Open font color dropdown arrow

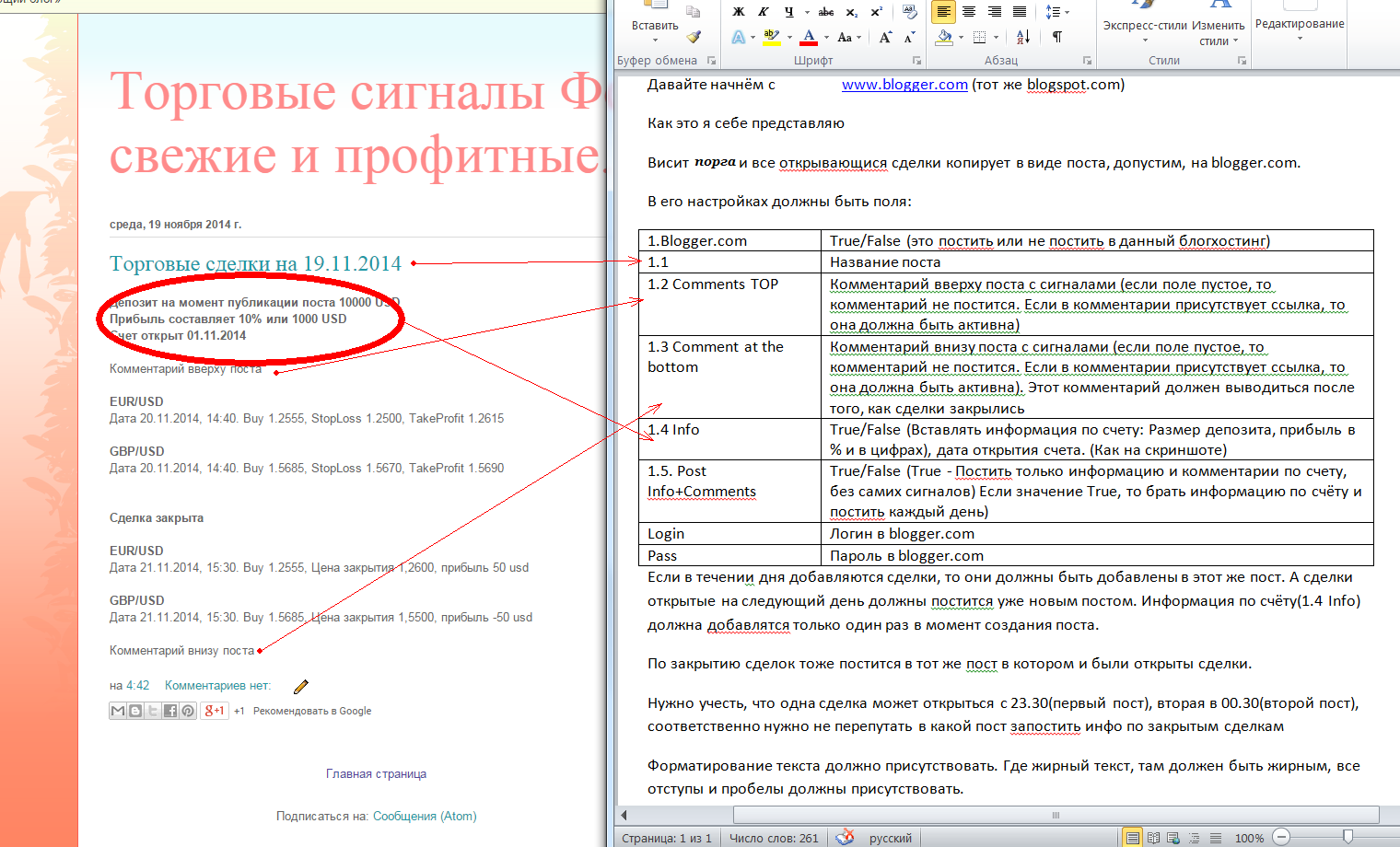pyautogui.click(x=826, y=37)
